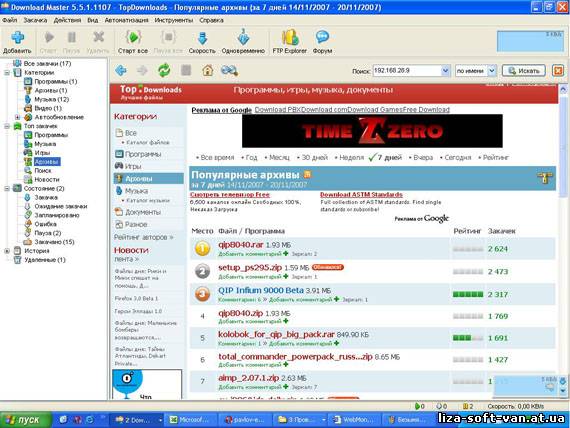Open the Форум toolbar icon
570x428 pixels.
(322, 37)
